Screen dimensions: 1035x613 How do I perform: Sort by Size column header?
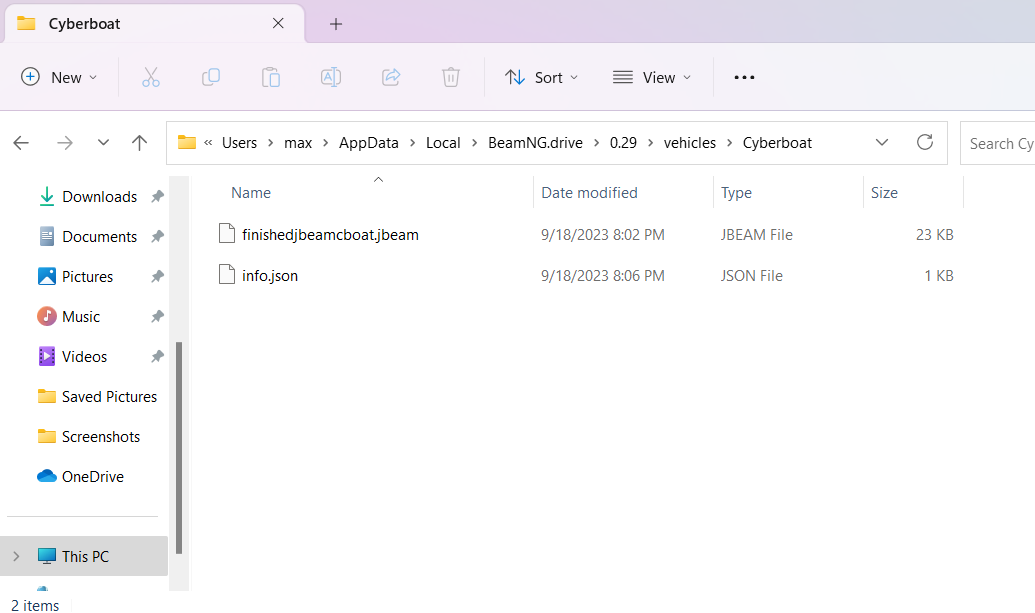884,193
